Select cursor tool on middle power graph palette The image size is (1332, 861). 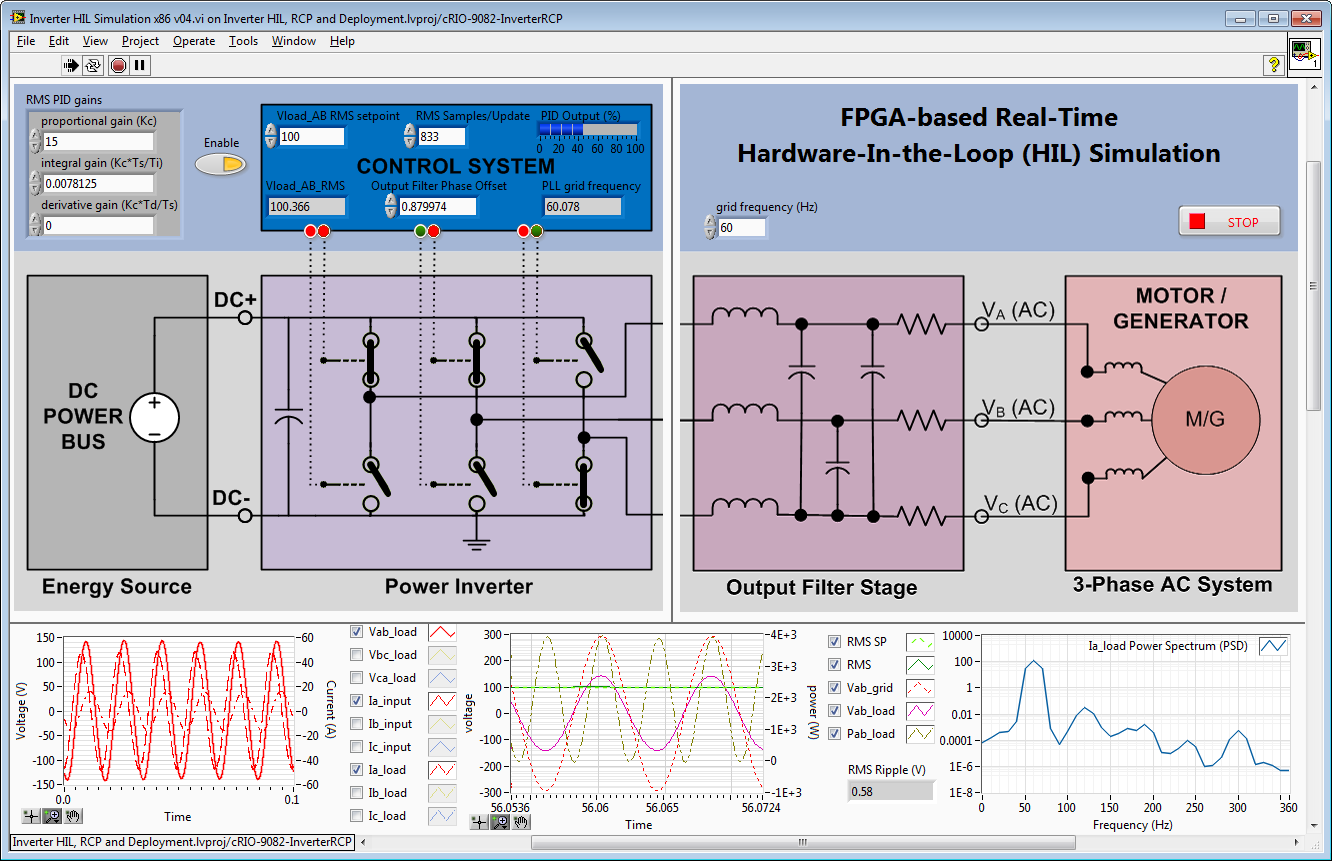pyautogui.click(x=478, y=822)
